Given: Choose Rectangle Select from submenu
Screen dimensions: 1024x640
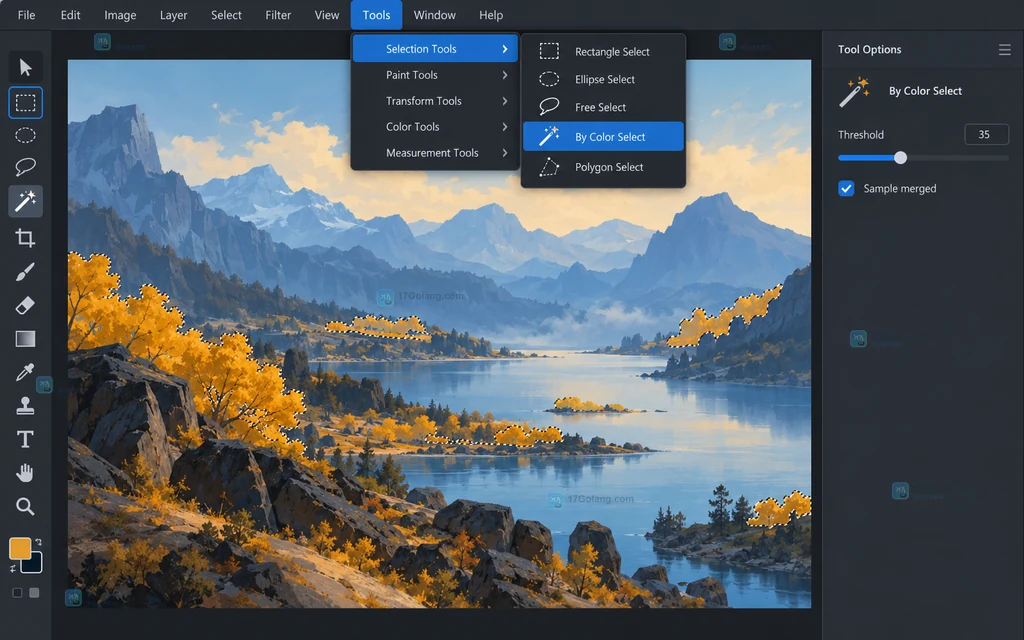Looking at the screenshot, I should (x=603, y=52).
